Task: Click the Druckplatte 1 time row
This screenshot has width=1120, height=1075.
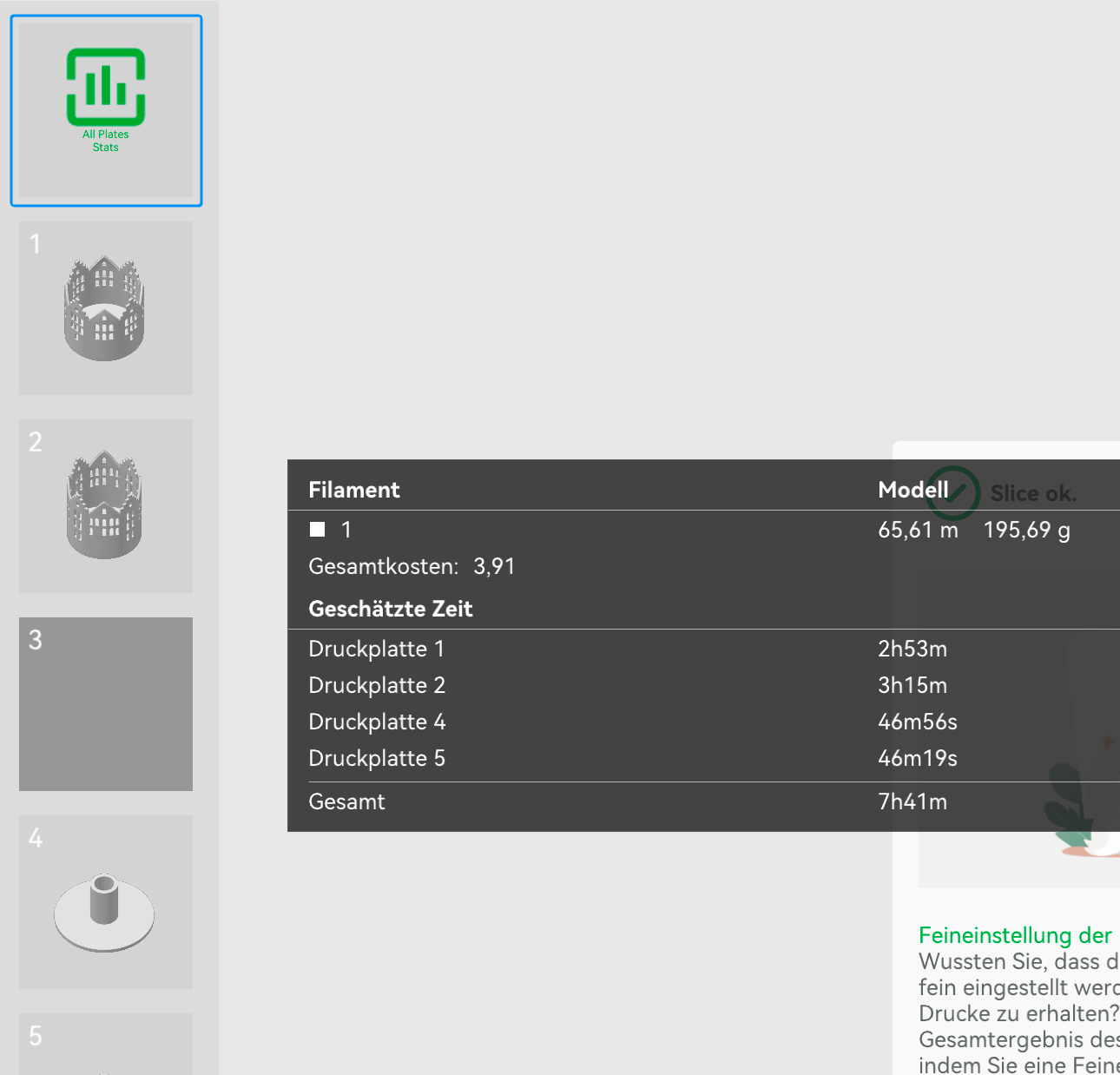Action: pos(703,649)
